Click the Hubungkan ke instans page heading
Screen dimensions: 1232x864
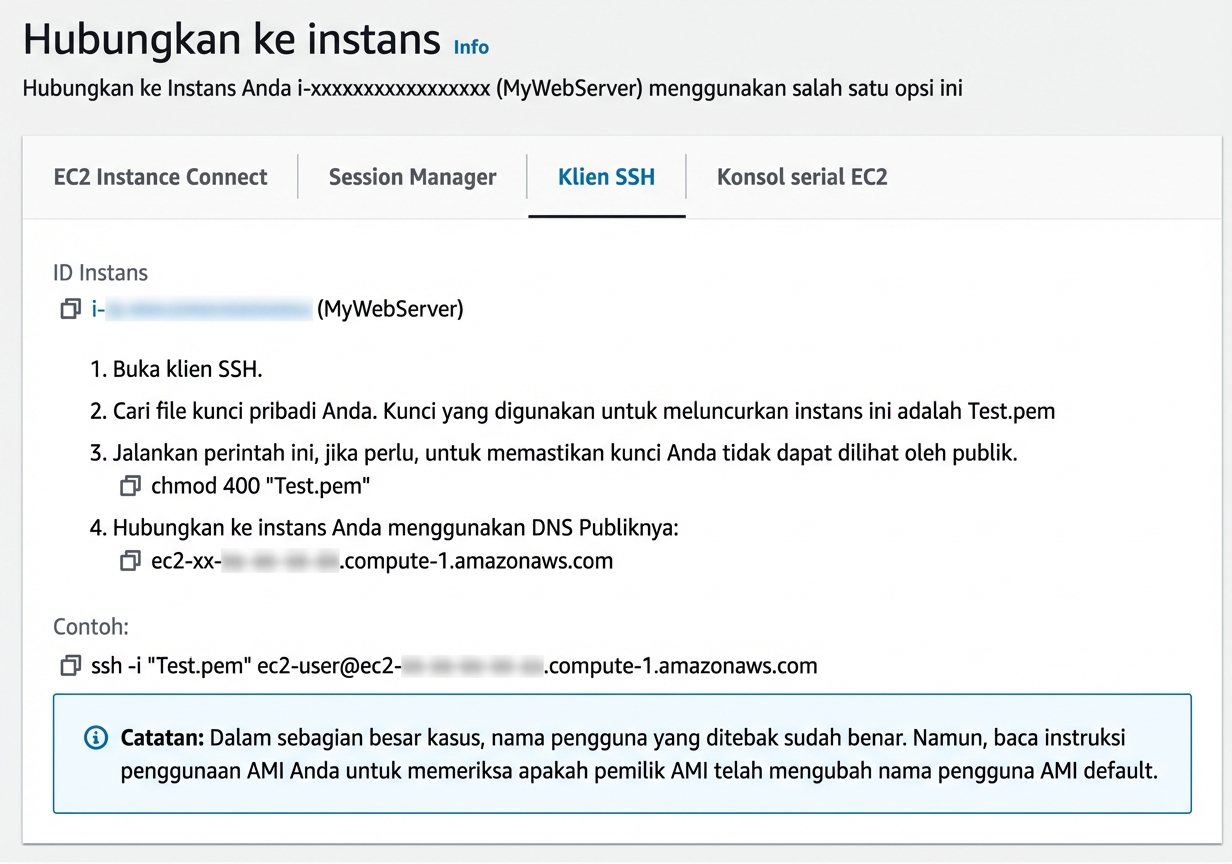pos(230,40)
